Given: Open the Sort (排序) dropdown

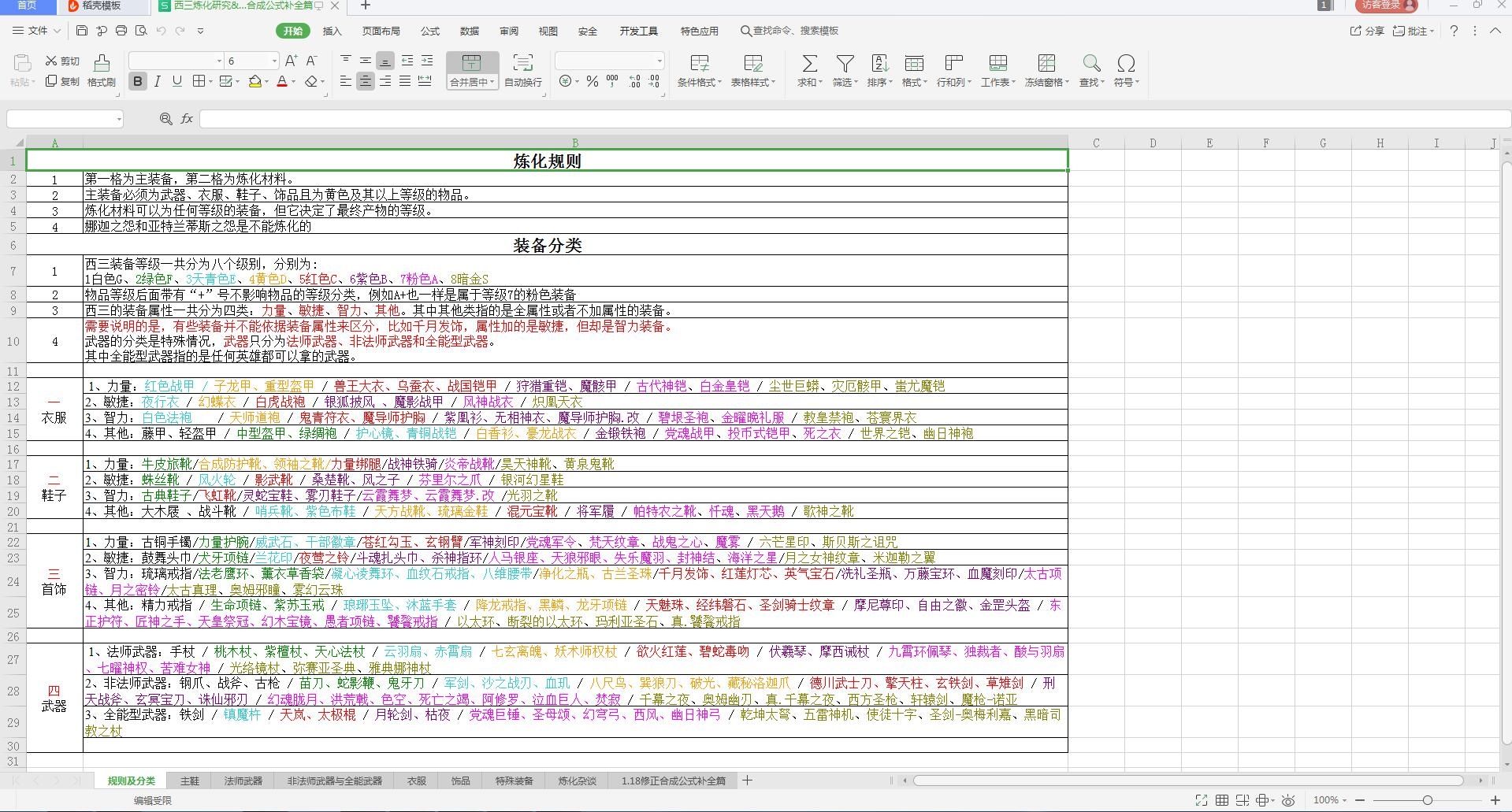Looking at the screenshot, I should [879, 70].
